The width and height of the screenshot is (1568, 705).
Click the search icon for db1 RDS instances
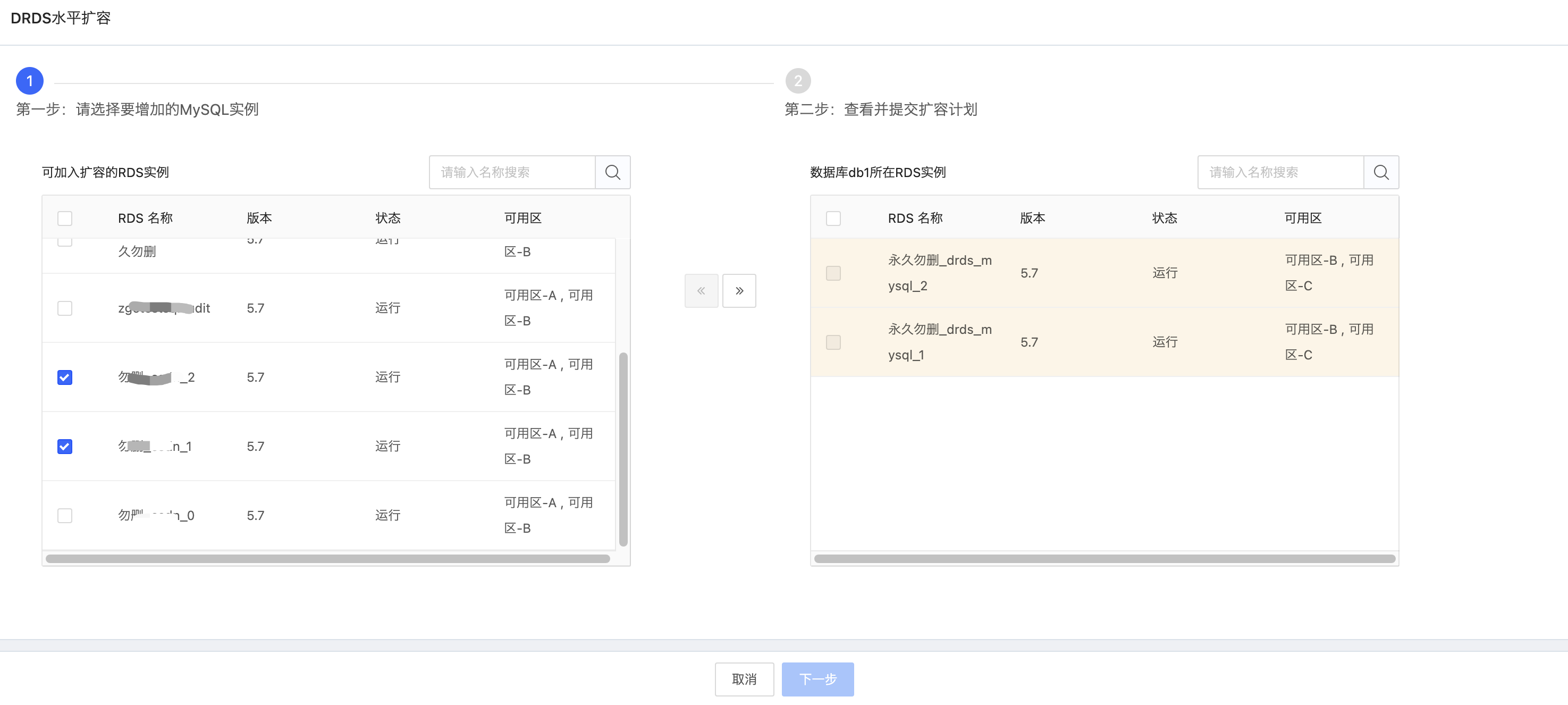(x=1381, y=172)
